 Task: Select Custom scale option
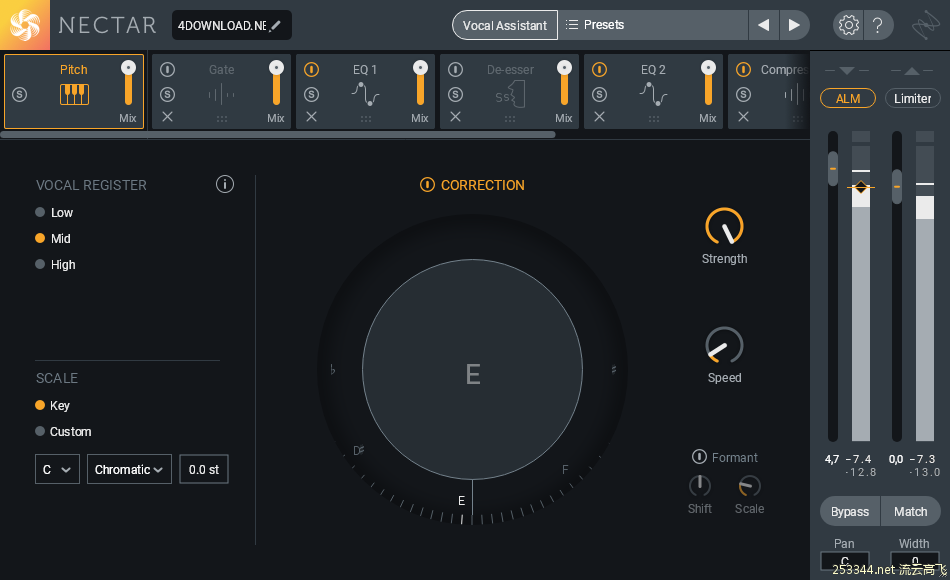click(63, 432)
